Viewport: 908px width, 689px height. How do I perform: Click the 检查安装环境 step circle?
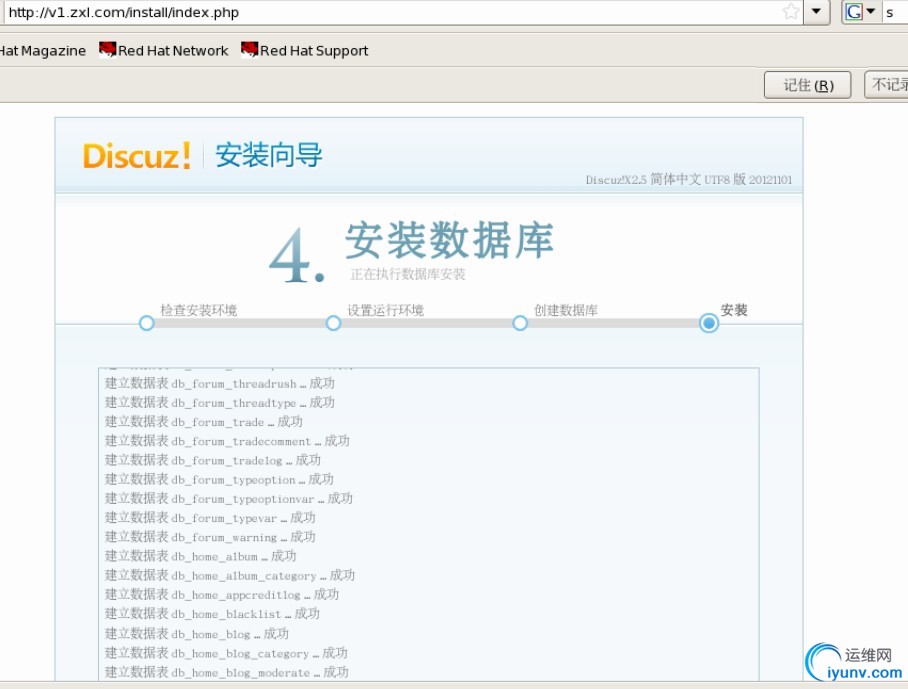[x=147, y=322]
